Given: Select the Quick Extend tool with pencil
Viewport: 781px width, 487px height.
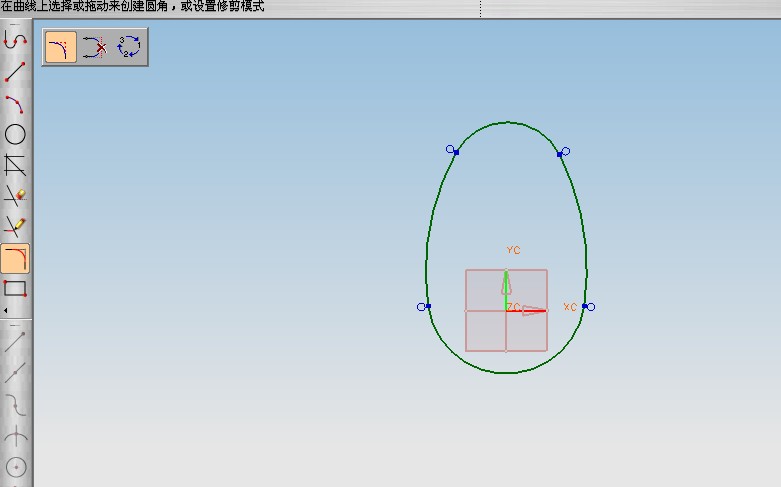Looking at the screenshot, I should click(15, 227).
